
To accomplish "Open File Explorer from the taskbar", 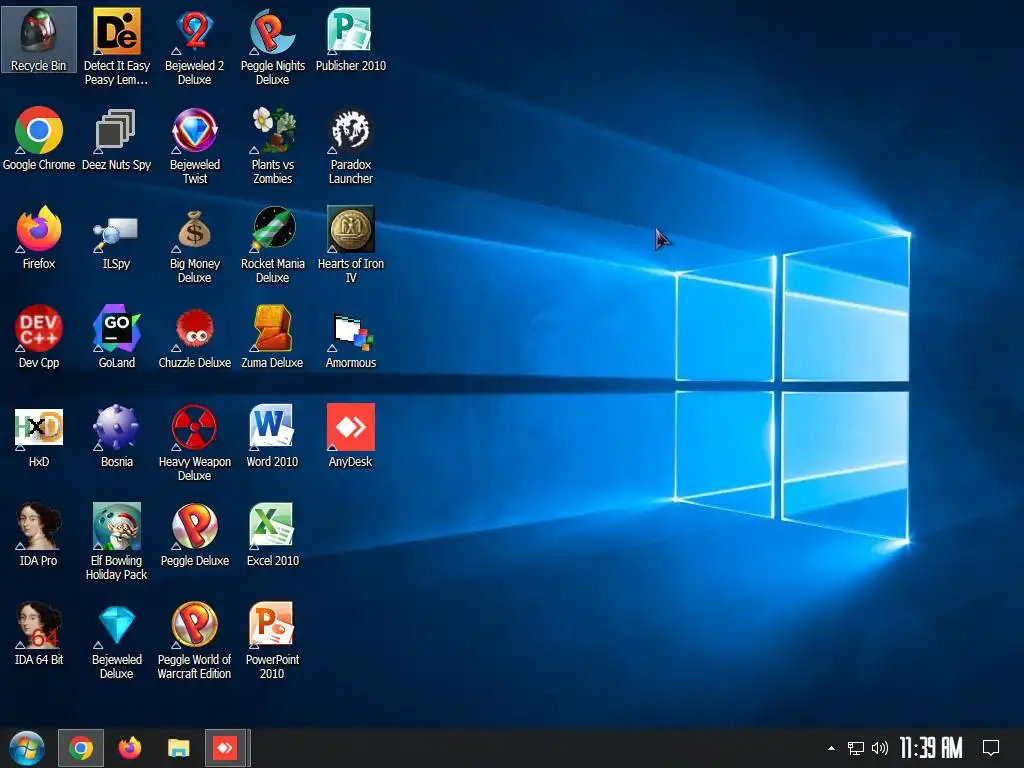I will click(x=178, y=748).
